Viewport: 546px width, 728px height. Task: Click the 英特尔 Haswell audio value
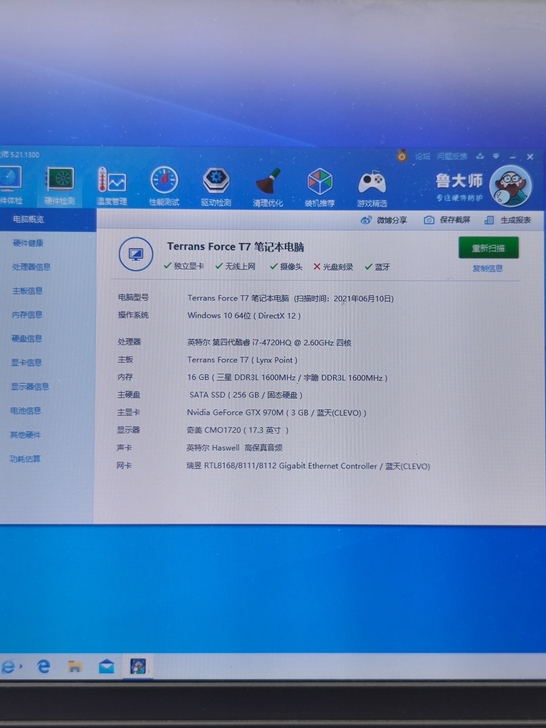tap(234, 448)
